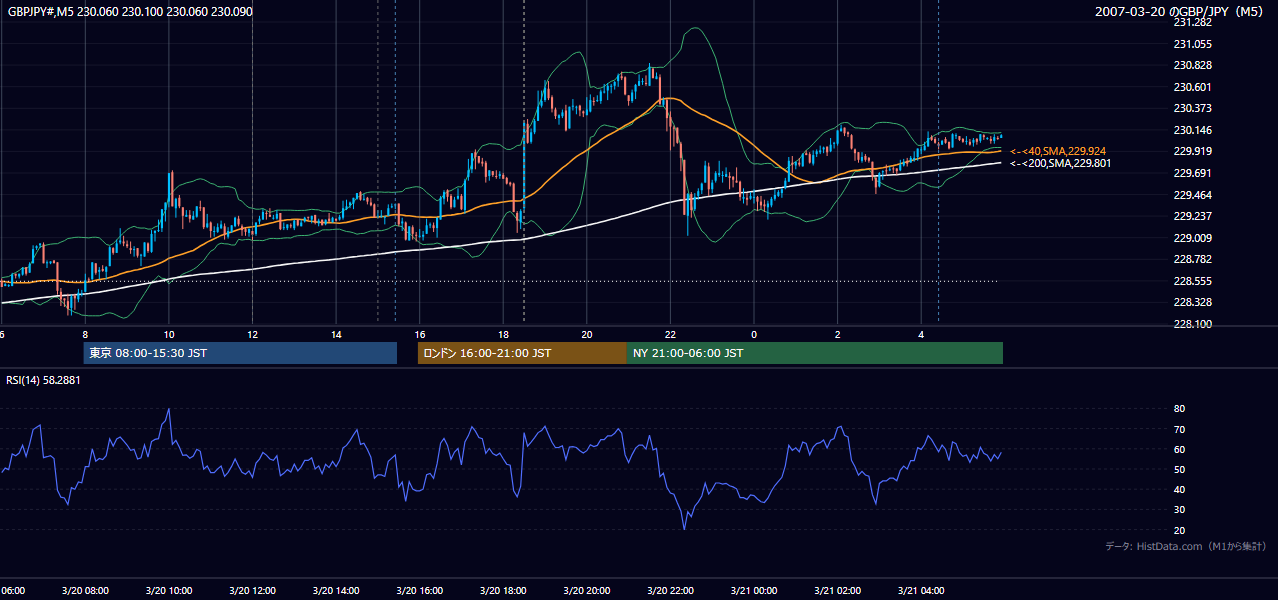The width and height of the screenshot is (1278, 600).
Task: Click the 3/20 22:00 bottom time label
Action: (670, 590)
